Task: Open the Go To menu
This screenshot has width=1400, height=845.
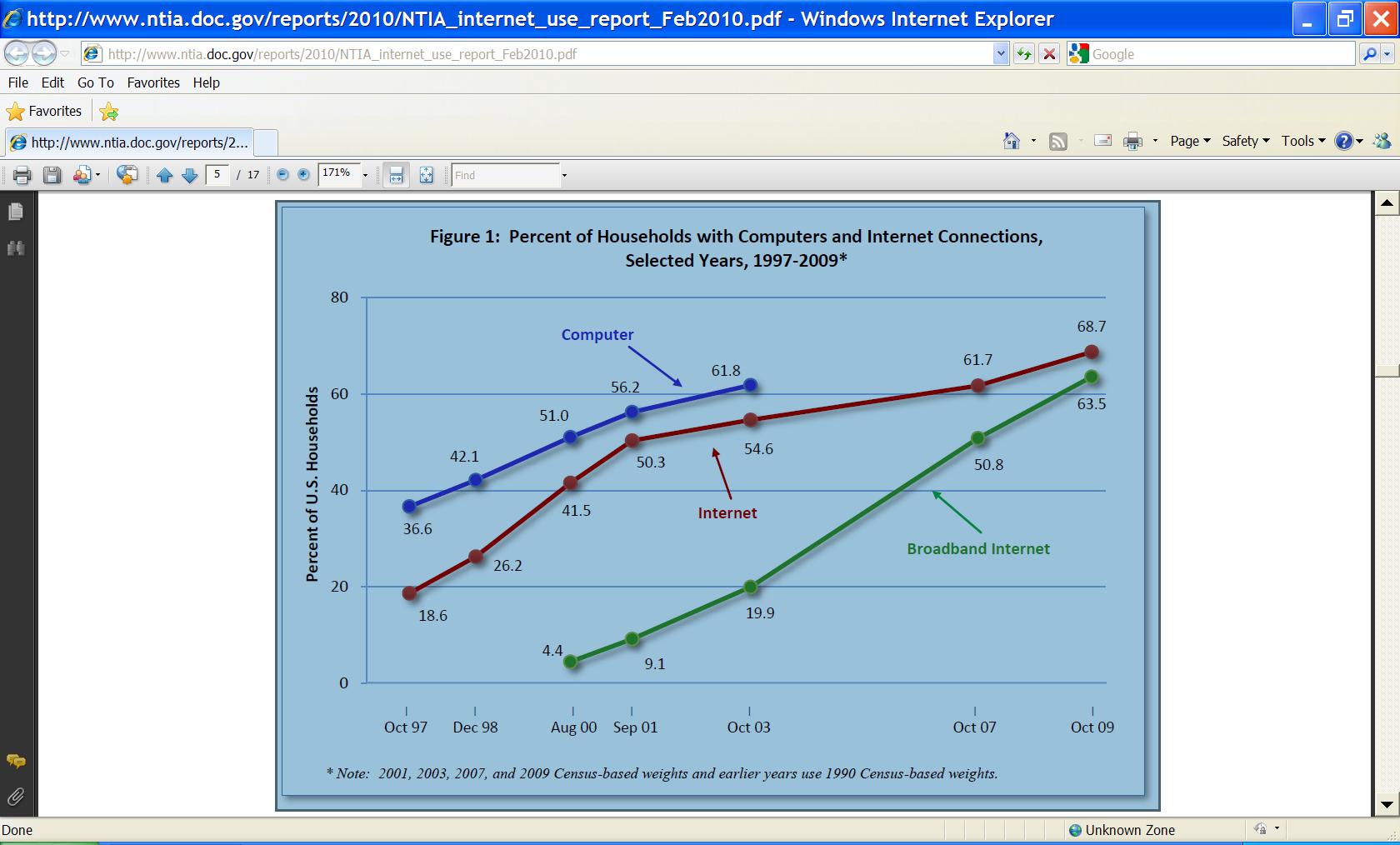Action: click(x=96, y=82)
